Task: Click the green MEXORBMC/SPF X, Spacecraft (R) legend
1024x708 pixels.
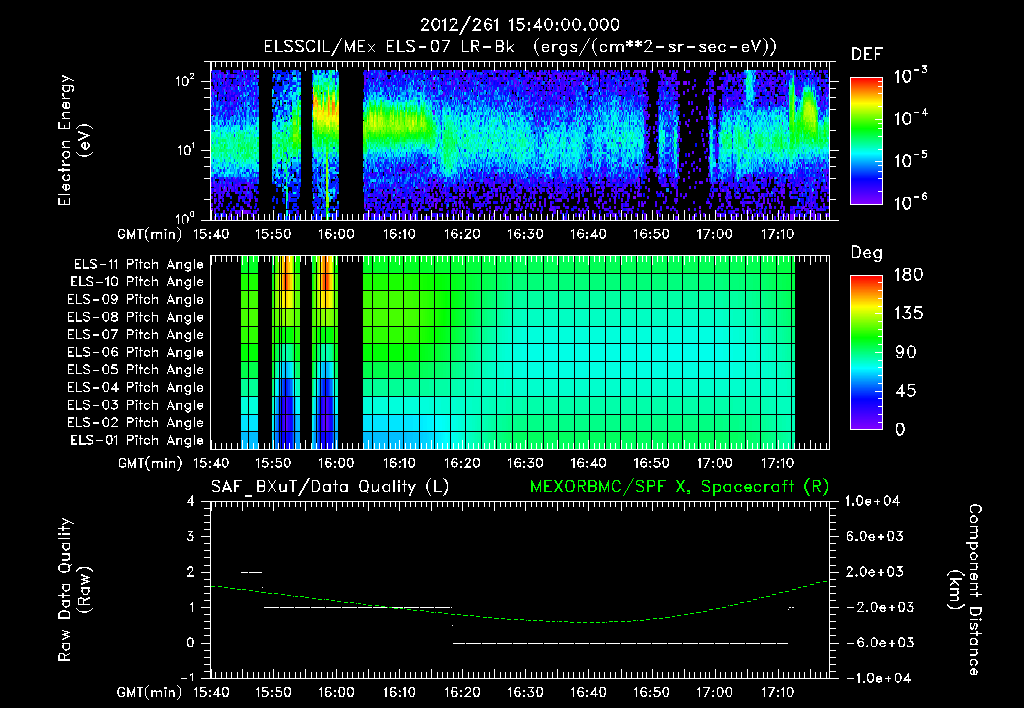Action: tap(679, 487)
